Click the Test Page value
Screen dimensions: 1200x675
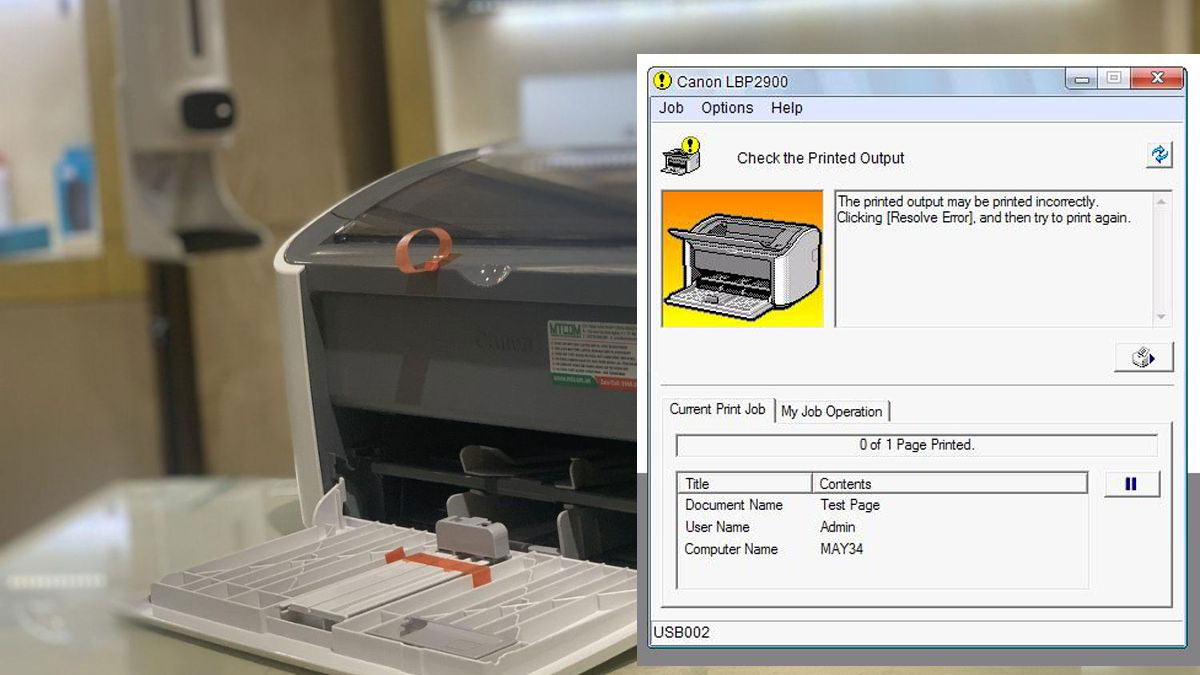[x=850, y=505]
